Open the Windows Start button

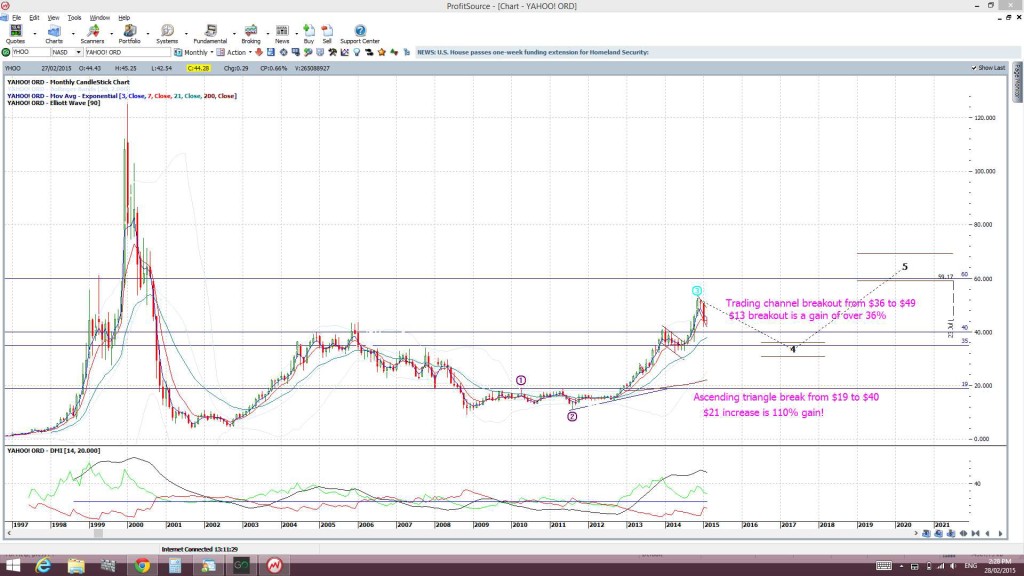pyautogui.click(x=12, y=566)
